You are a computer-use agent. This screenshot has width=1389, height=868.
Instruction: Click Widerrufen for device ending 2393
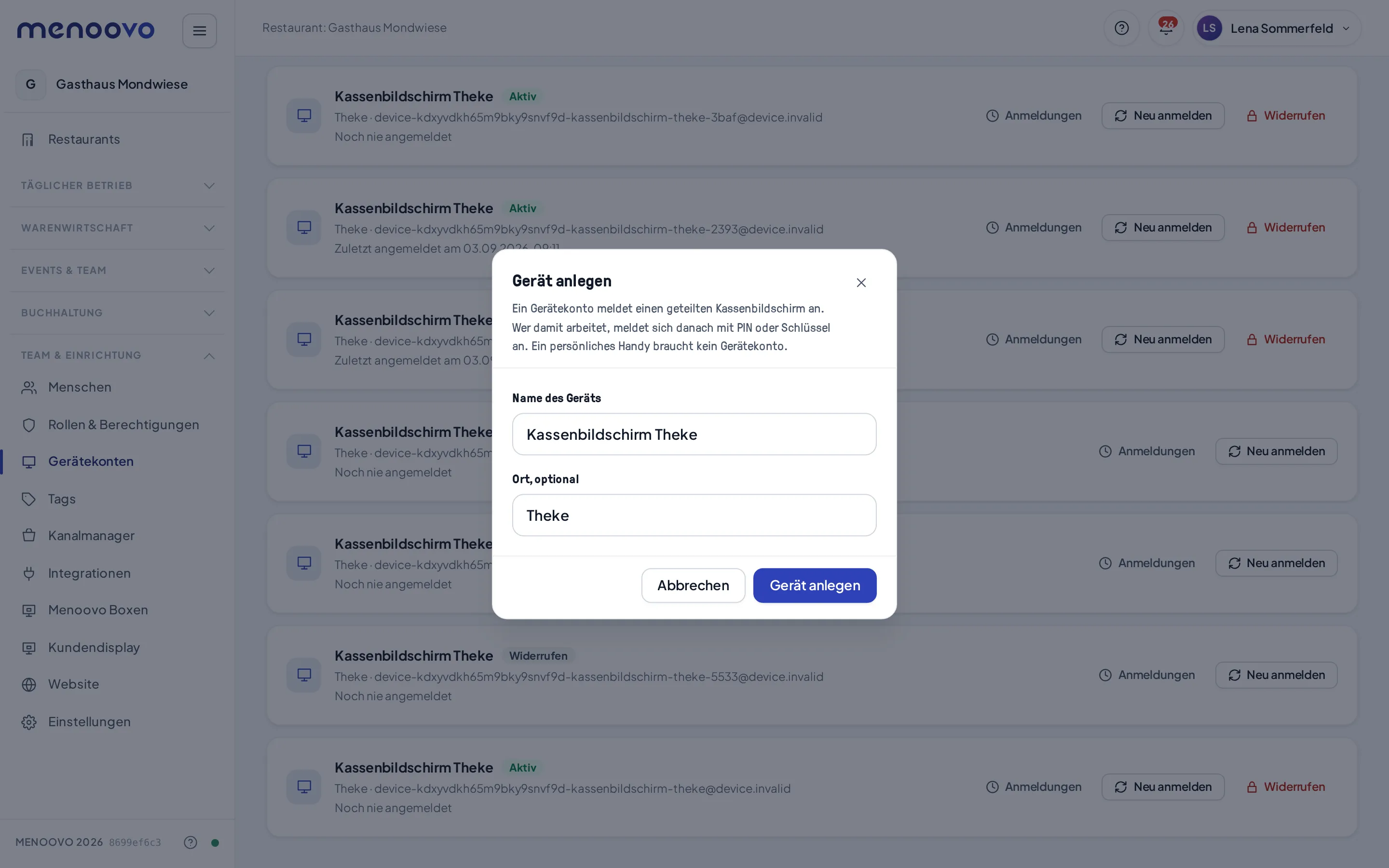tap(1286, 228)
